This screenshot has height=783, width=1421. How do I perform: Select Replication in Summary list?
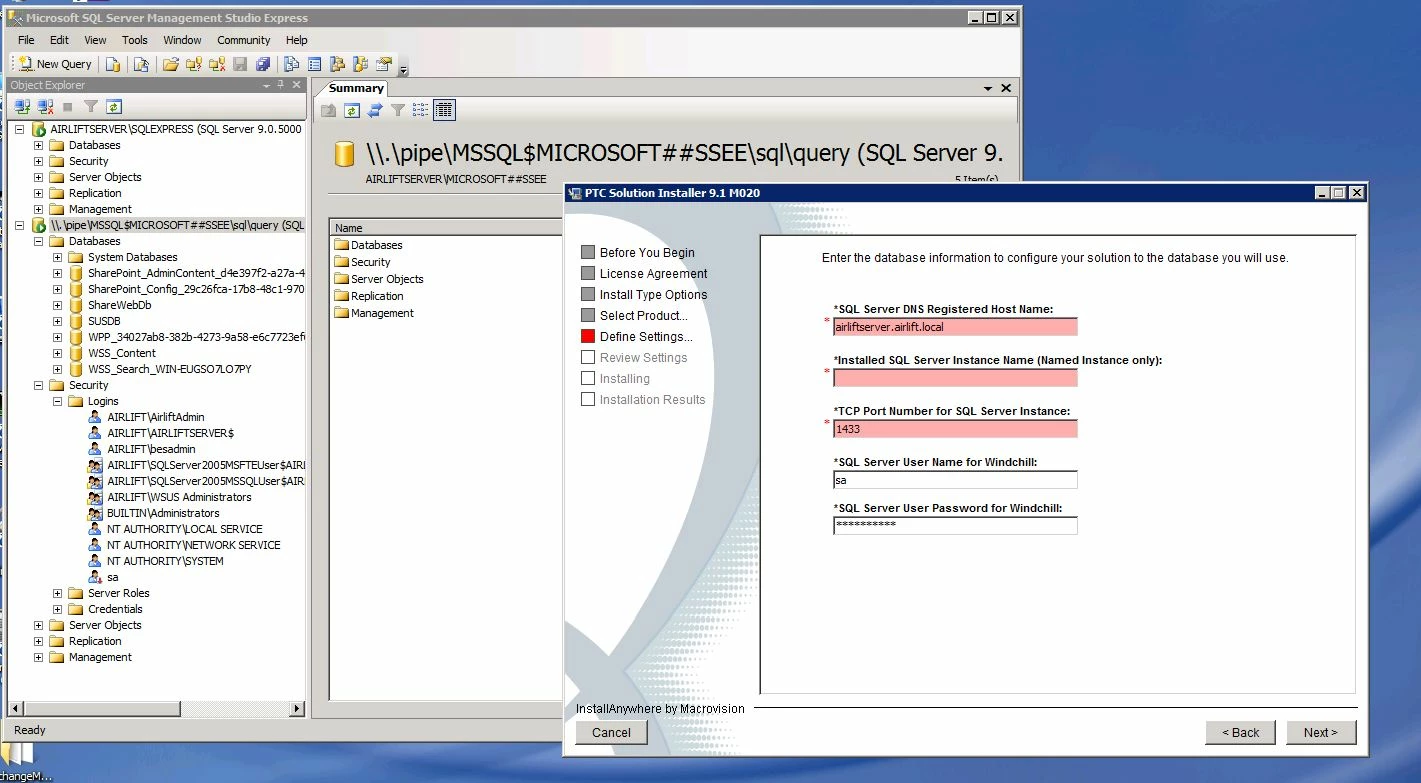pos(377,296)
